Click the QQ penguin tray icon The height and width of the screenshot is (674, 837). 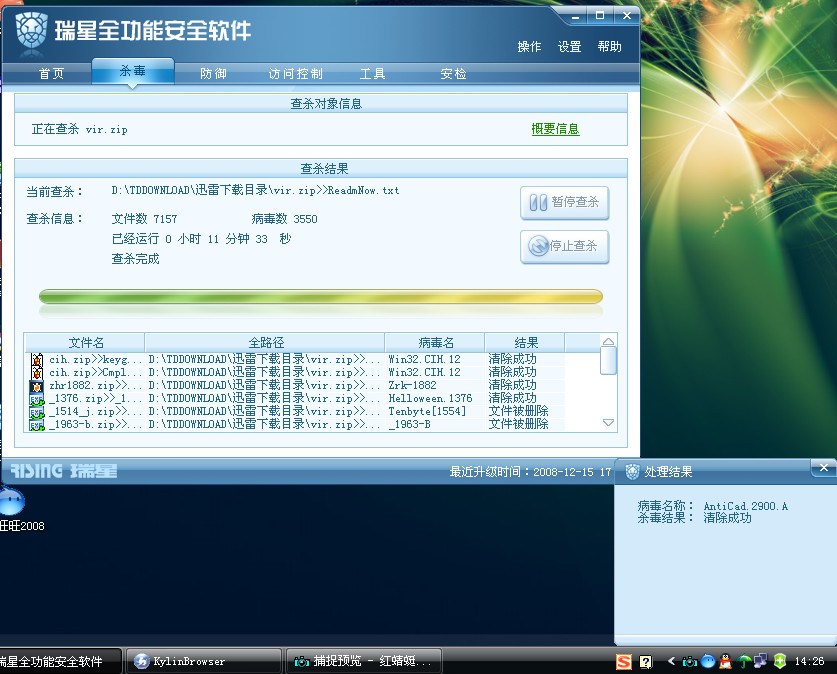725,662
